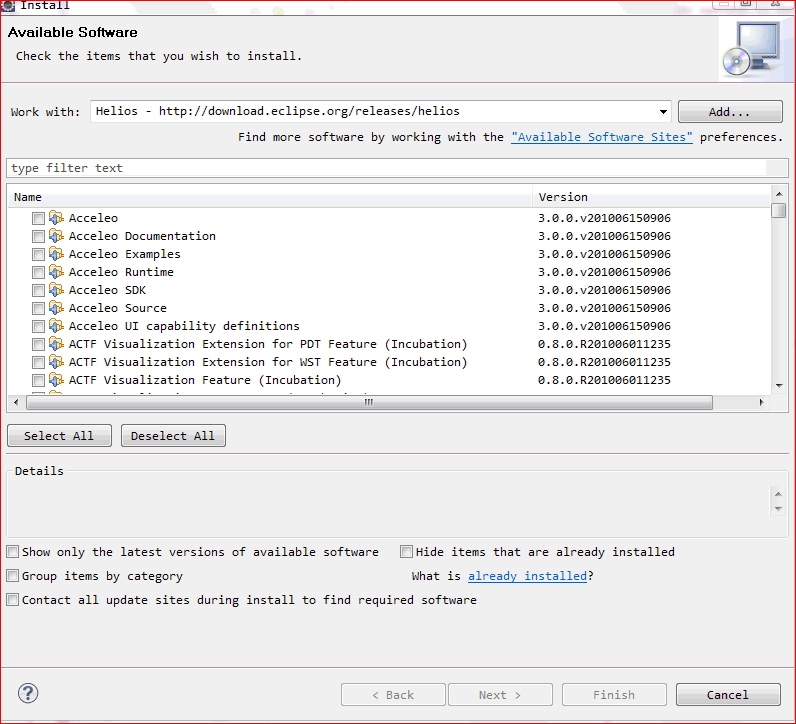This screenshot has height=724, width=796.
Task: Click the icon beside Acceleo UI capability definitions
Action: pos(56,326)
